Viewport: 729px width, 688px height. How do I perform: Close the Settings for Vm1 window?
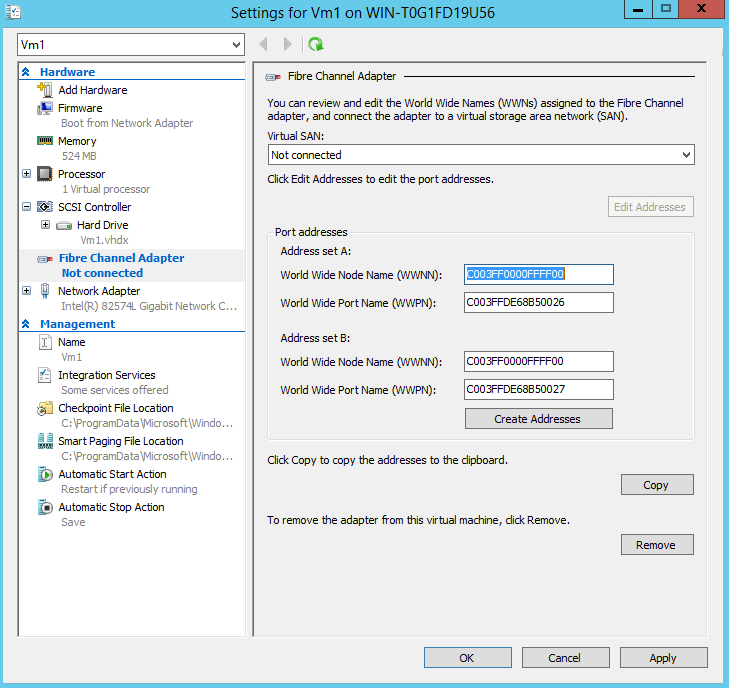tap(701, 9)
